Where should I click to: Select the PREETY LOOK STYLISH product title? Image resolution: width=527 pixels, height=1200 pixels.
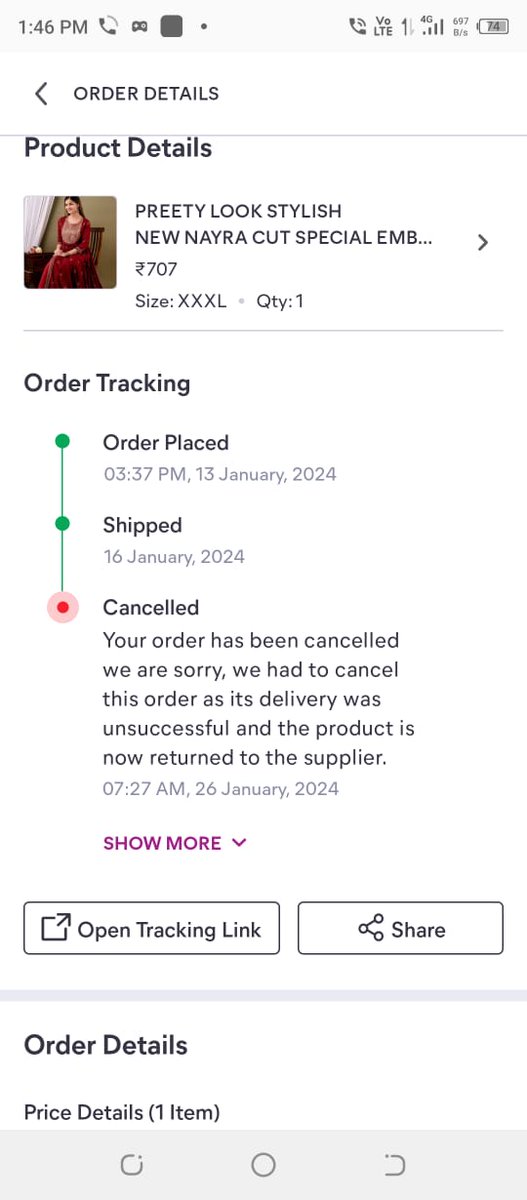pos(238,211)
